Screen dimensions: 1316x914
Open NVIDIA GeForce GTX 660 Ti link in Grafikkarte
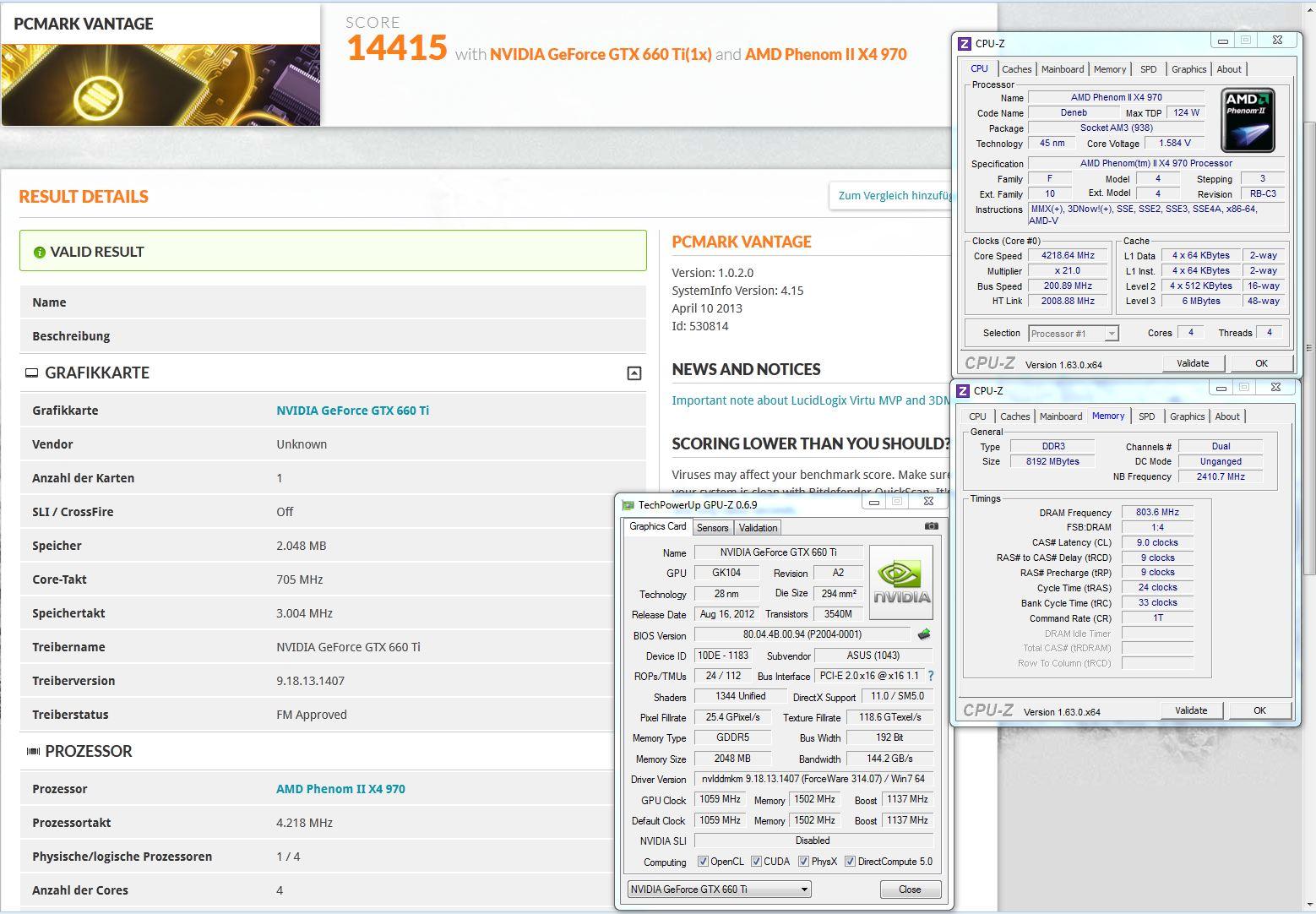tap(352, 411)
